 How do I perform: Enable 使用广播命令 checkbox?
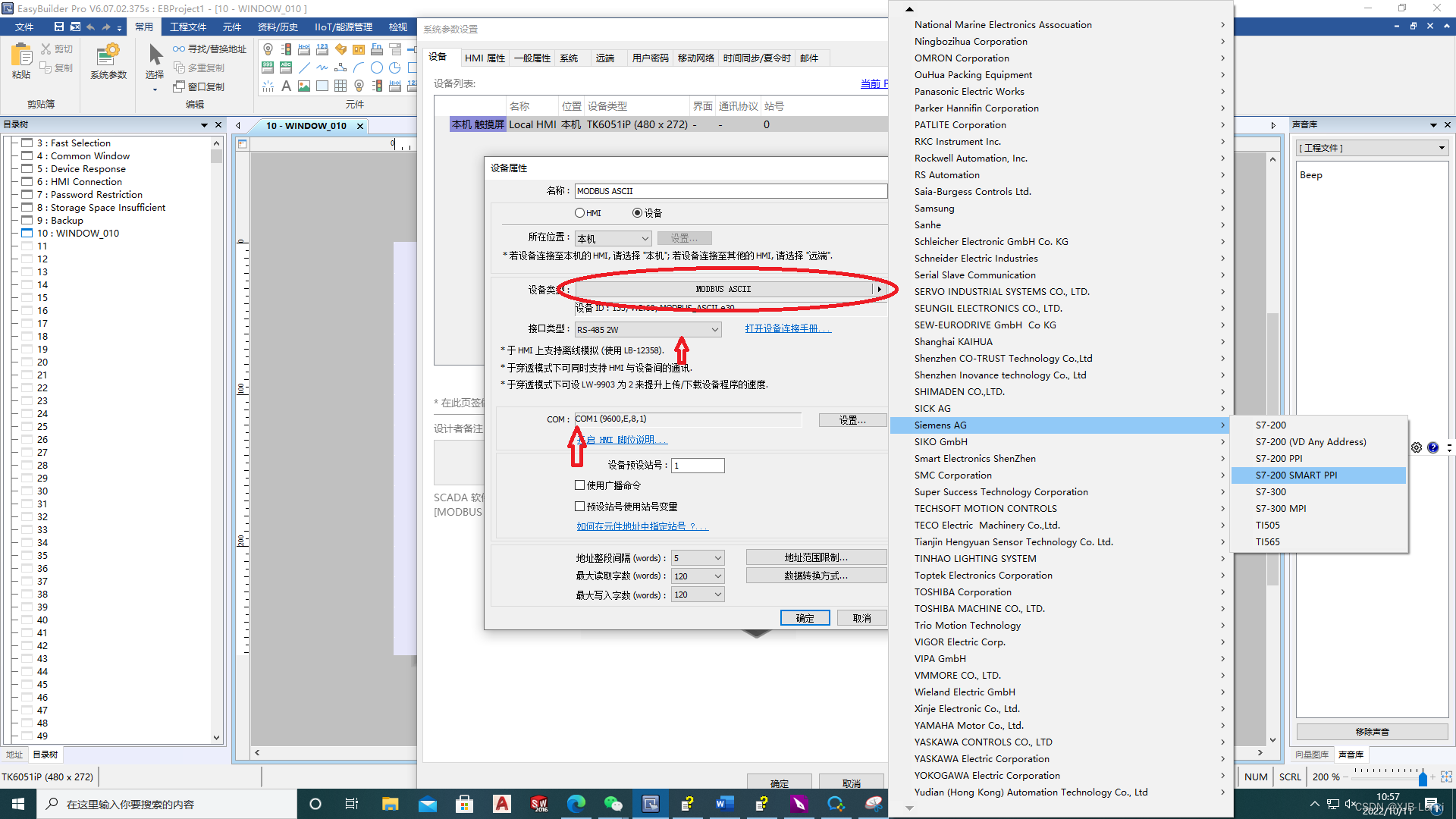(580, 485)
